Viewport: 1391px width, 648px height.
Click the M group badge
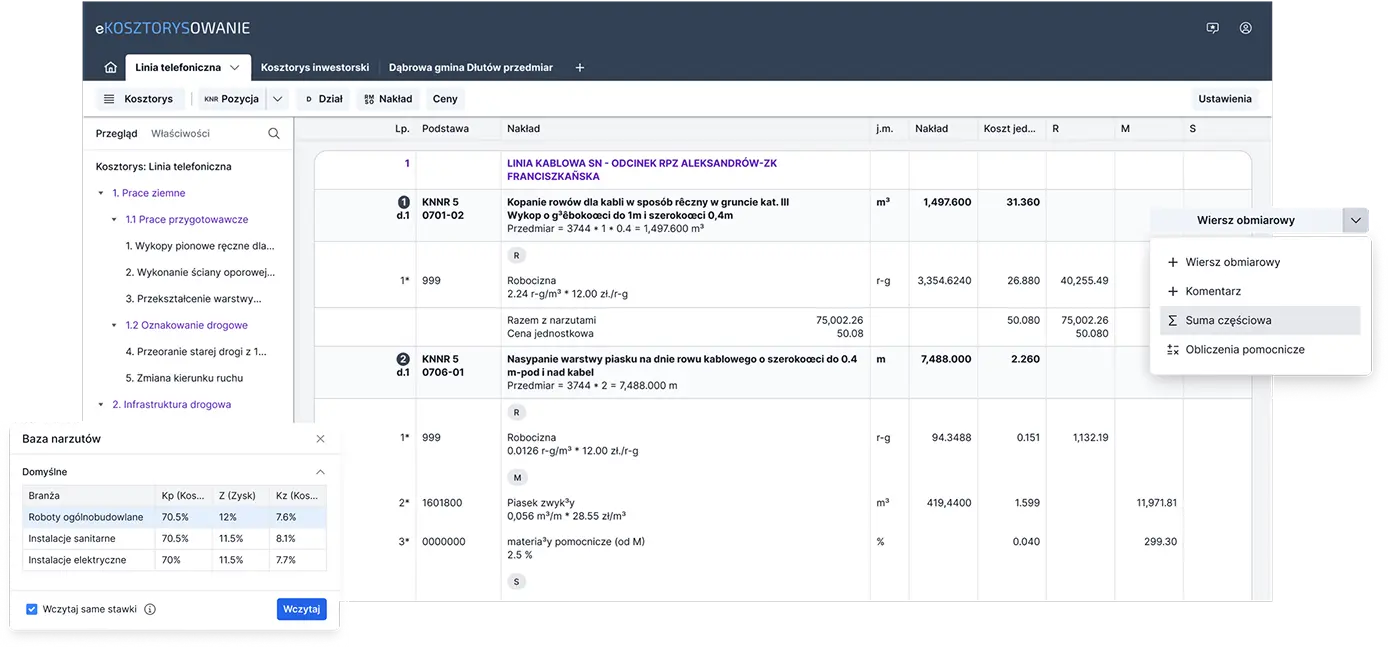(x=517, y=478)
